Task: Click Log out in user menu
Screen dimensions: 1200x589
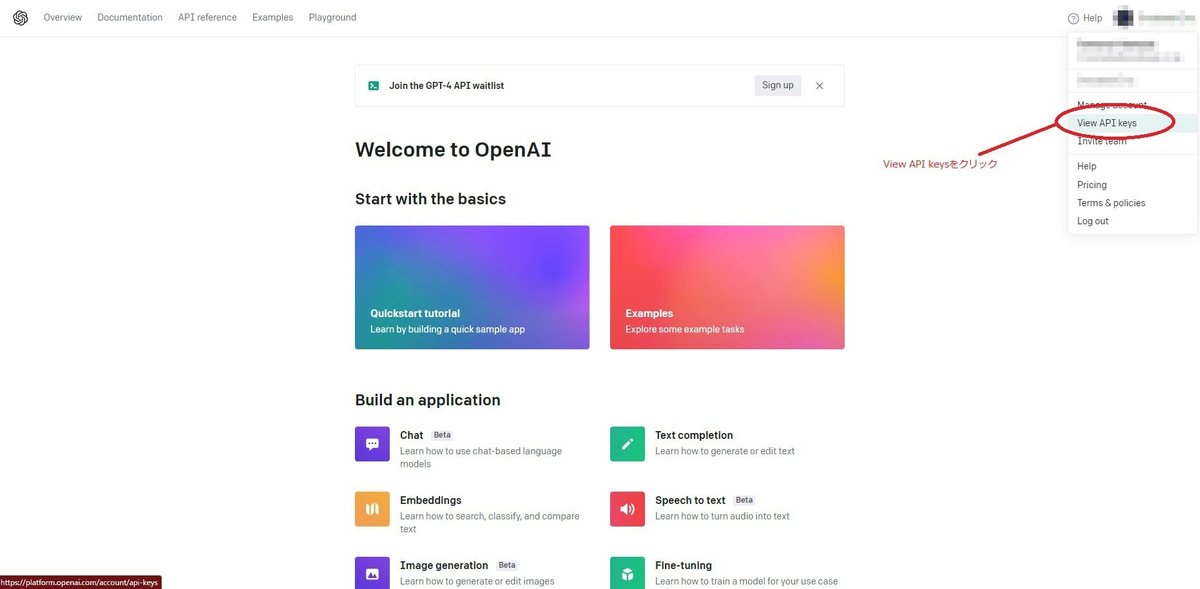Action: click(x=1132, y=221)
